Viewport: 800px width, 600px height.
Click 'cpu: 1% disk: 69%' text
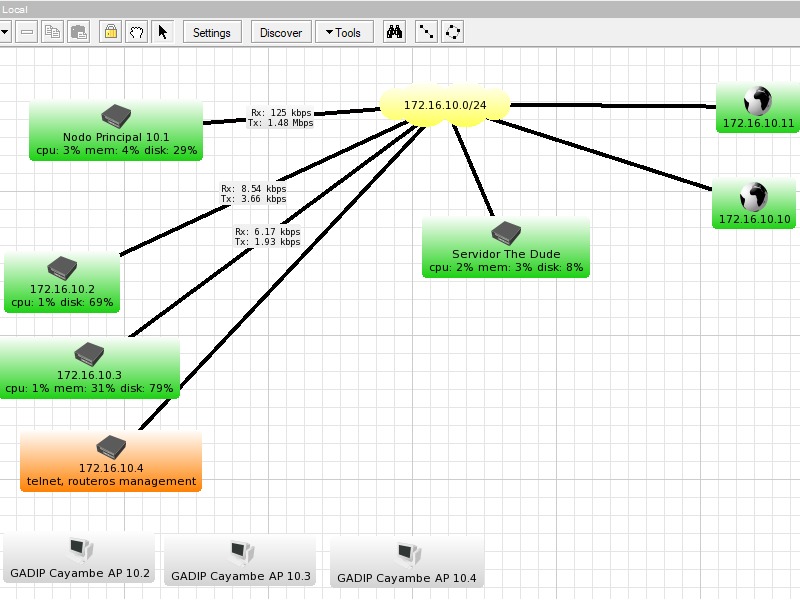pyautogui.click(x=62, y=302)
